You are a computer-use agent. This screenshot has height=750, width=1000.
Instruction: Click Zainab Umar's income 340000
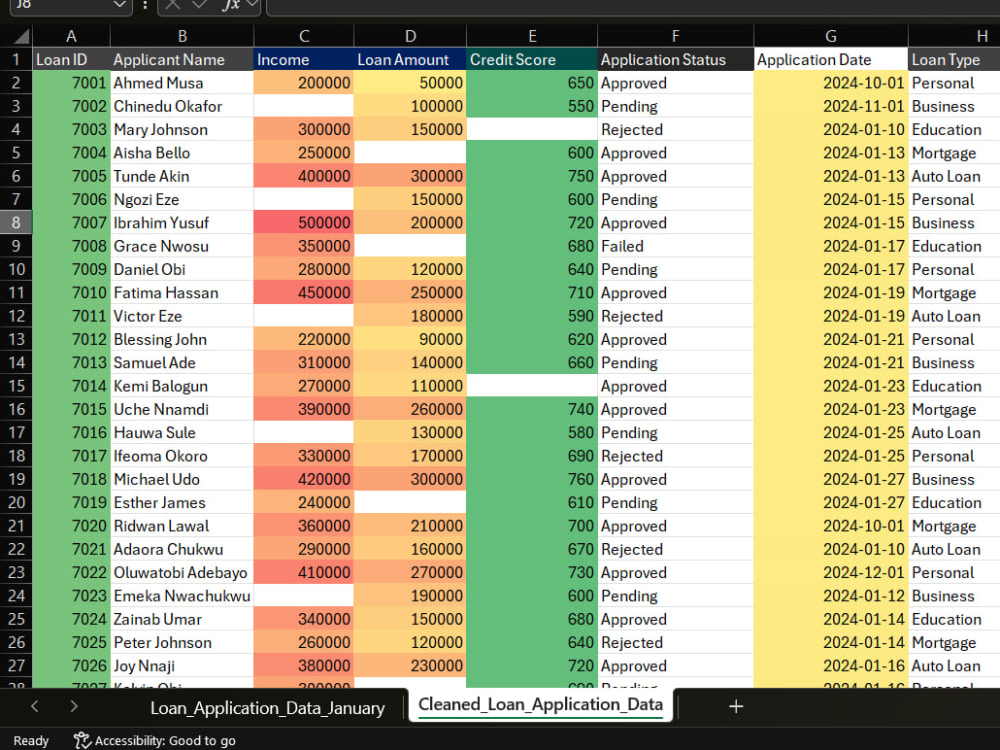304,619
